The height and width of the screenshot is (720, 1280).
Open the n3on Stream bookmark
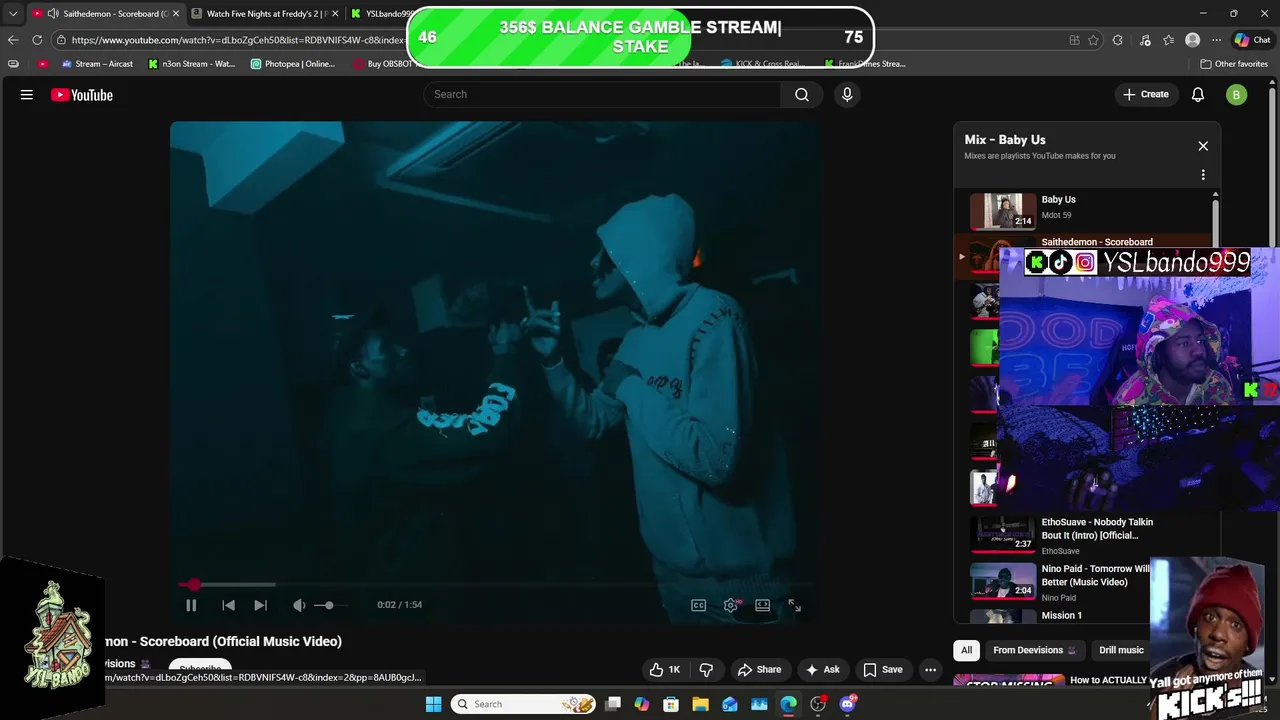192,64
